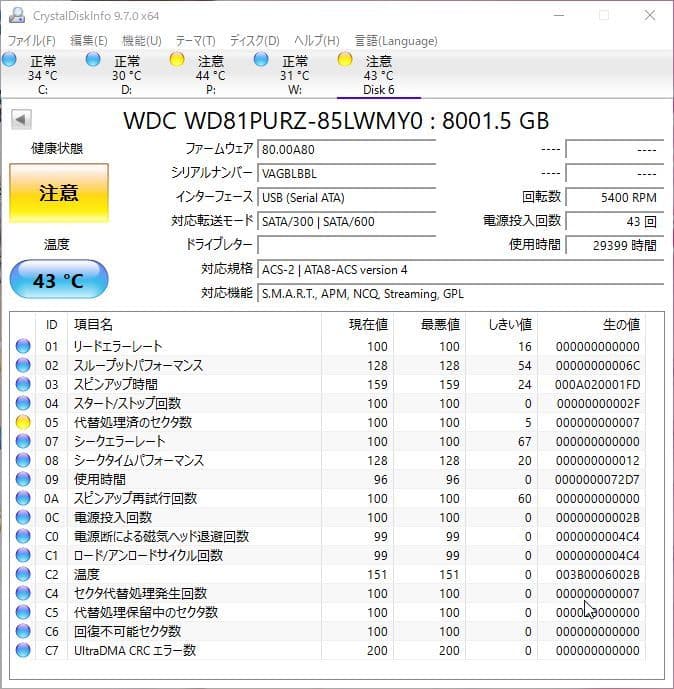Click the firmware field showing 80.00A80
The height and width of the screenshot is (689, 674).
(x=347, y=149)
